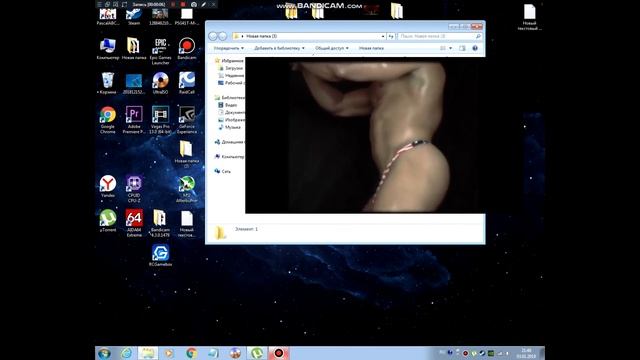Image resolution: width=640 pixels, height=360 pixels.
Task: Expand the Explorer address bar history dropdown
Action: tap(383, 36)
